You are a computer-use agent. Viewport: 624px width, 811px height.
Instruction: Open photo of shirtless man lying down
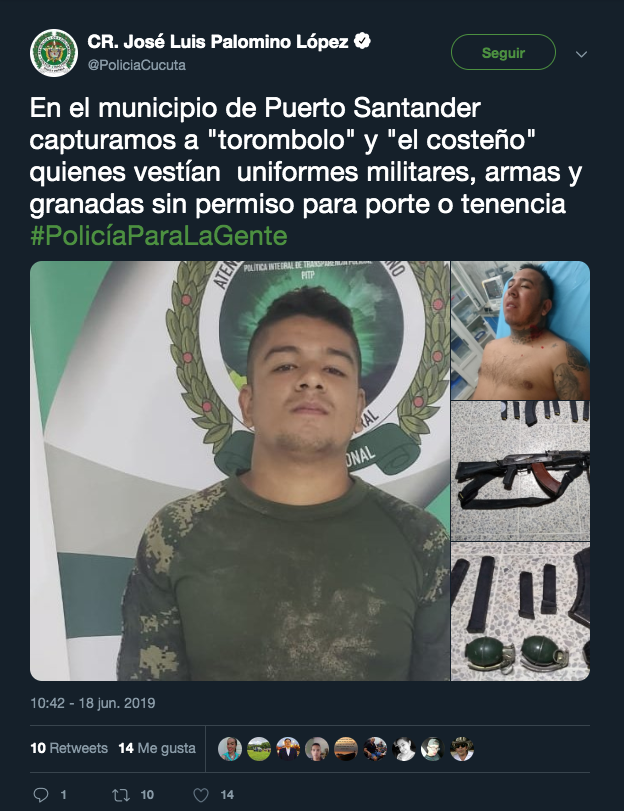[x=520, y=331]
